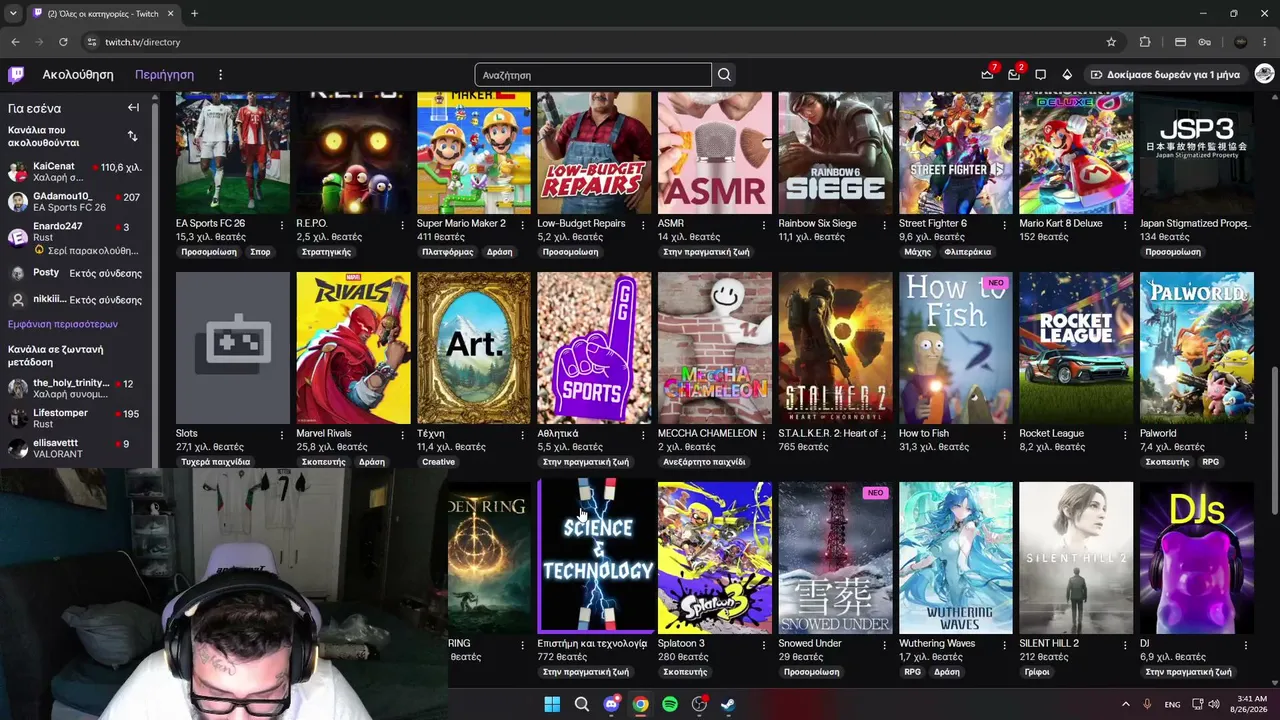Click the Chrome icon in the taskbar
The height and width of the screenshot is (720, 1280).
coord(640,704)
